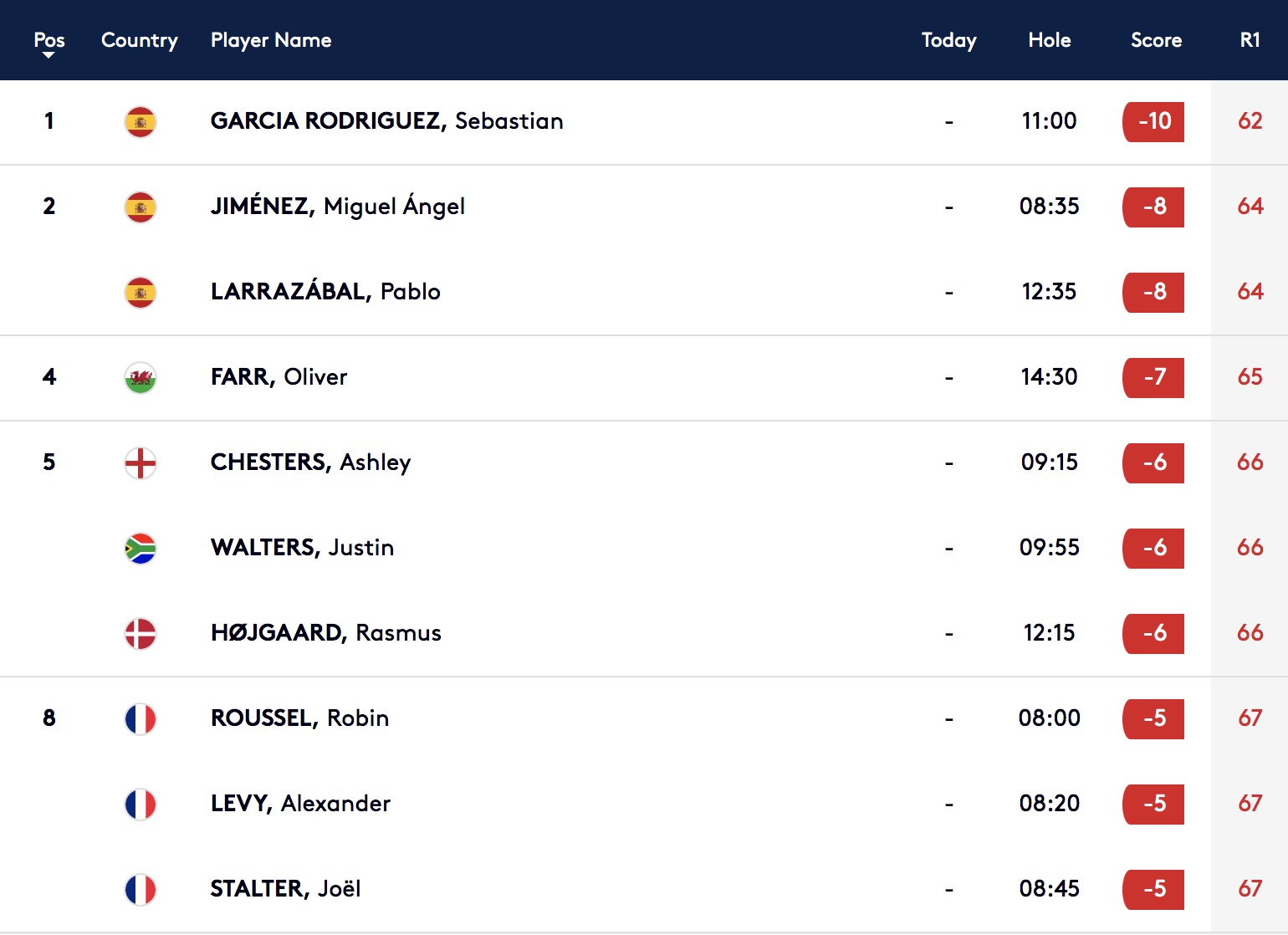This screenshot has width=1288, height=935.
Task: Click England flag beside Ashley Chesters
Action: tap(141, 463)
